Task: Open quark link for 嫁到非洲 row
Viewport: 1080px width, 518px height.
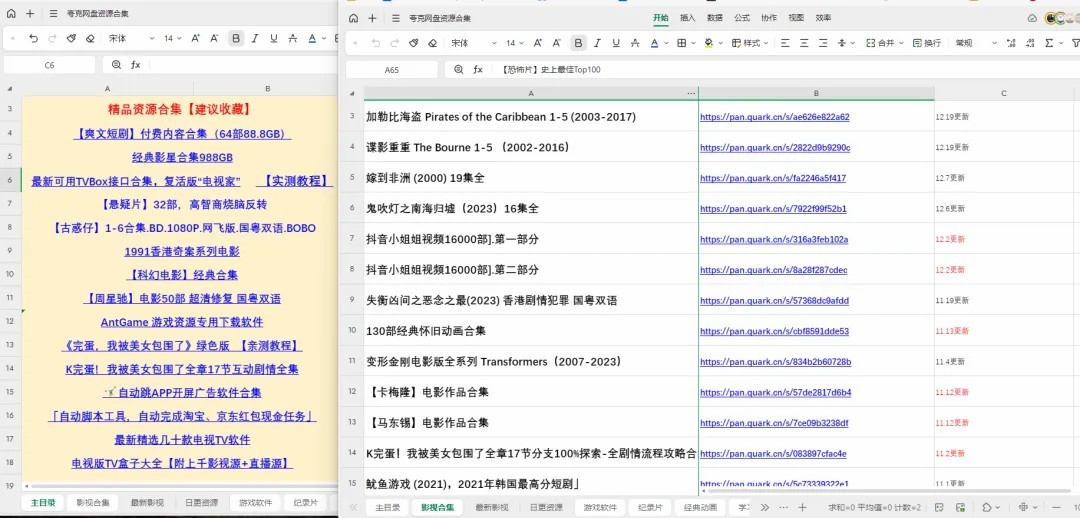Action: pyautogui.click(x=772, y=178)
